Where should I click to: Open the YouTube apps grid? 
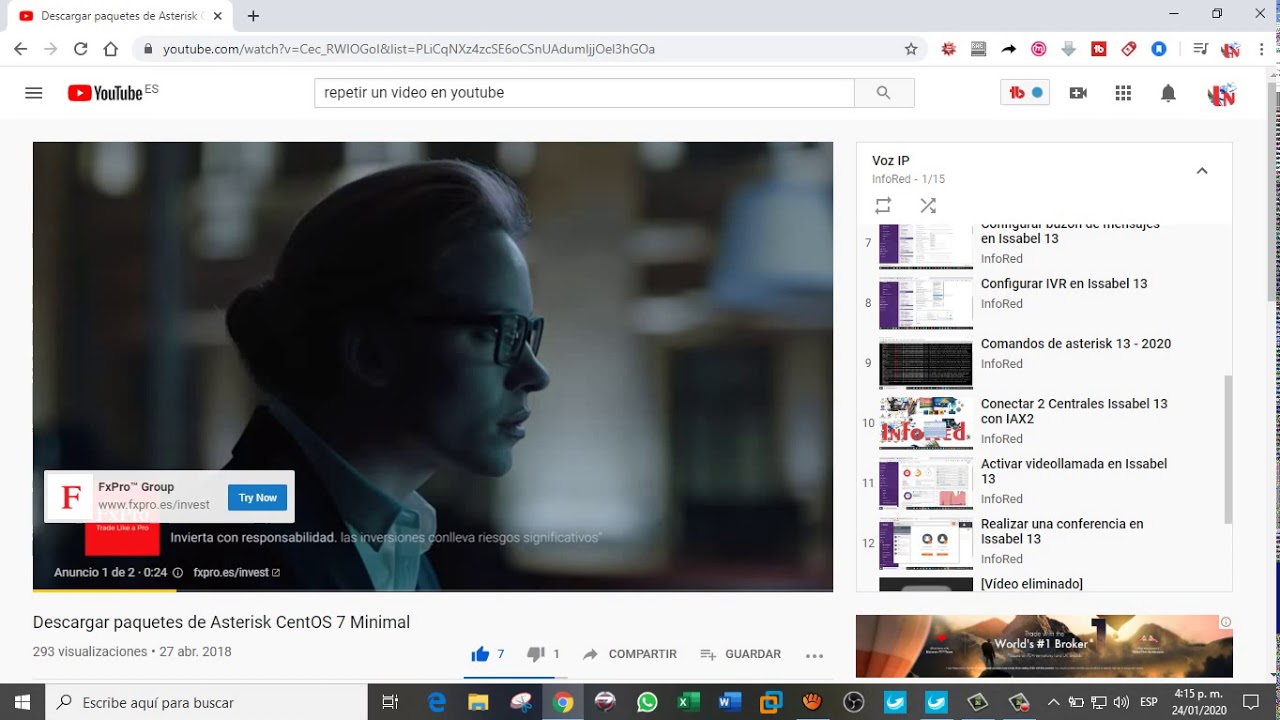tap(1123, 93)
